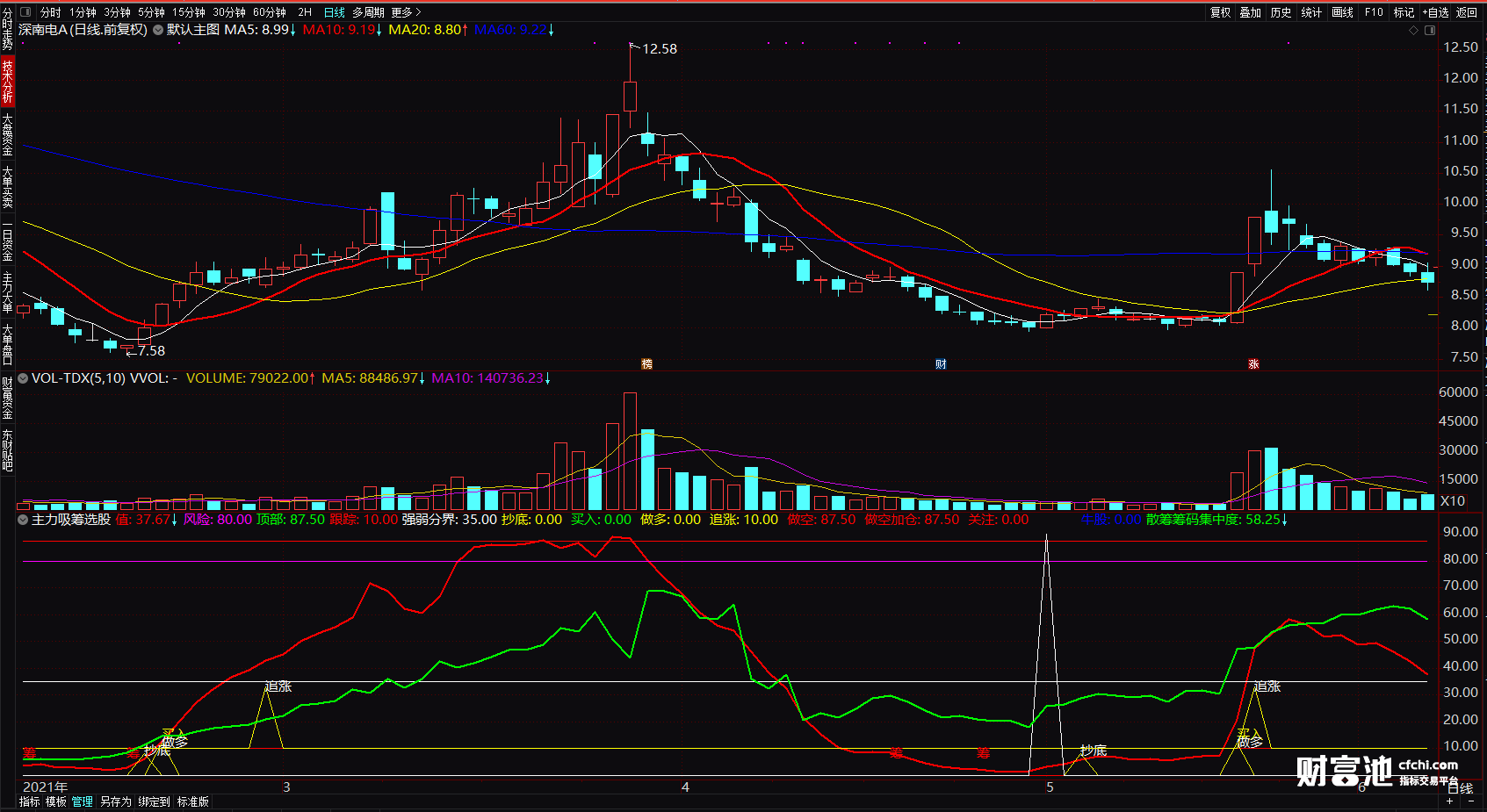The image size is (1487, 812).
Task: Open the 历史 history button
Action: 1281,12
